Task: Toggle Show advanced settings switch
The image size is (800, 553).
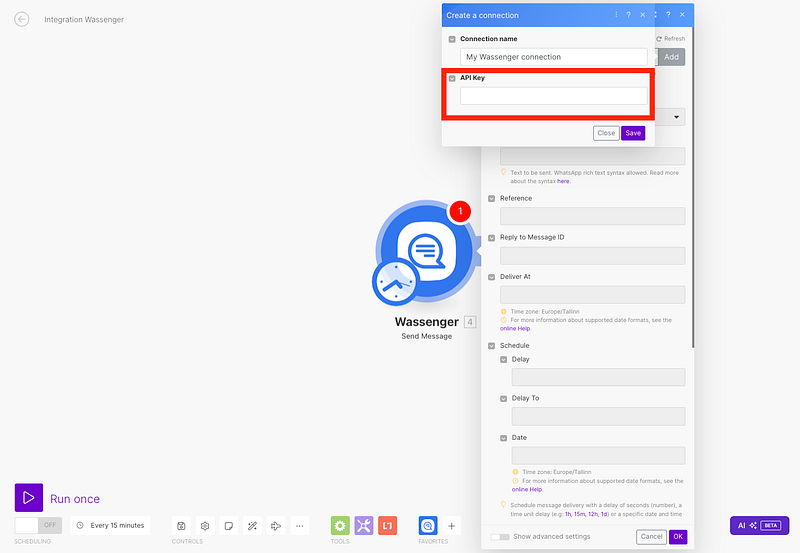Action: click(499, 537)
